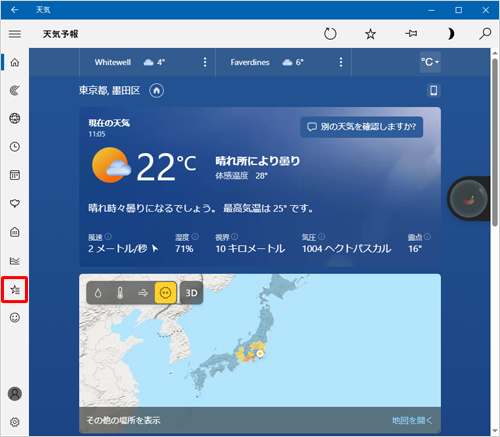Image resolution: width=500 pixels, height=437 pixels.
Task: Click the phone icon beside the location
Action: [x=434, y=91]
